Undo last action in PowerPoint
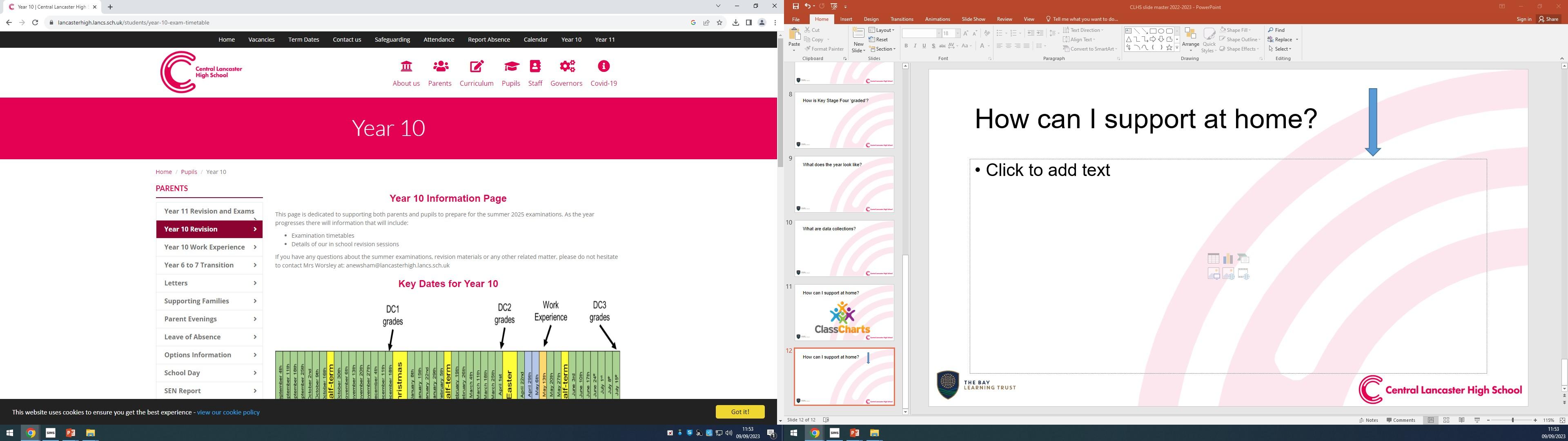The width and height of the screenshot is (1568, 441). tap(807, 6)
